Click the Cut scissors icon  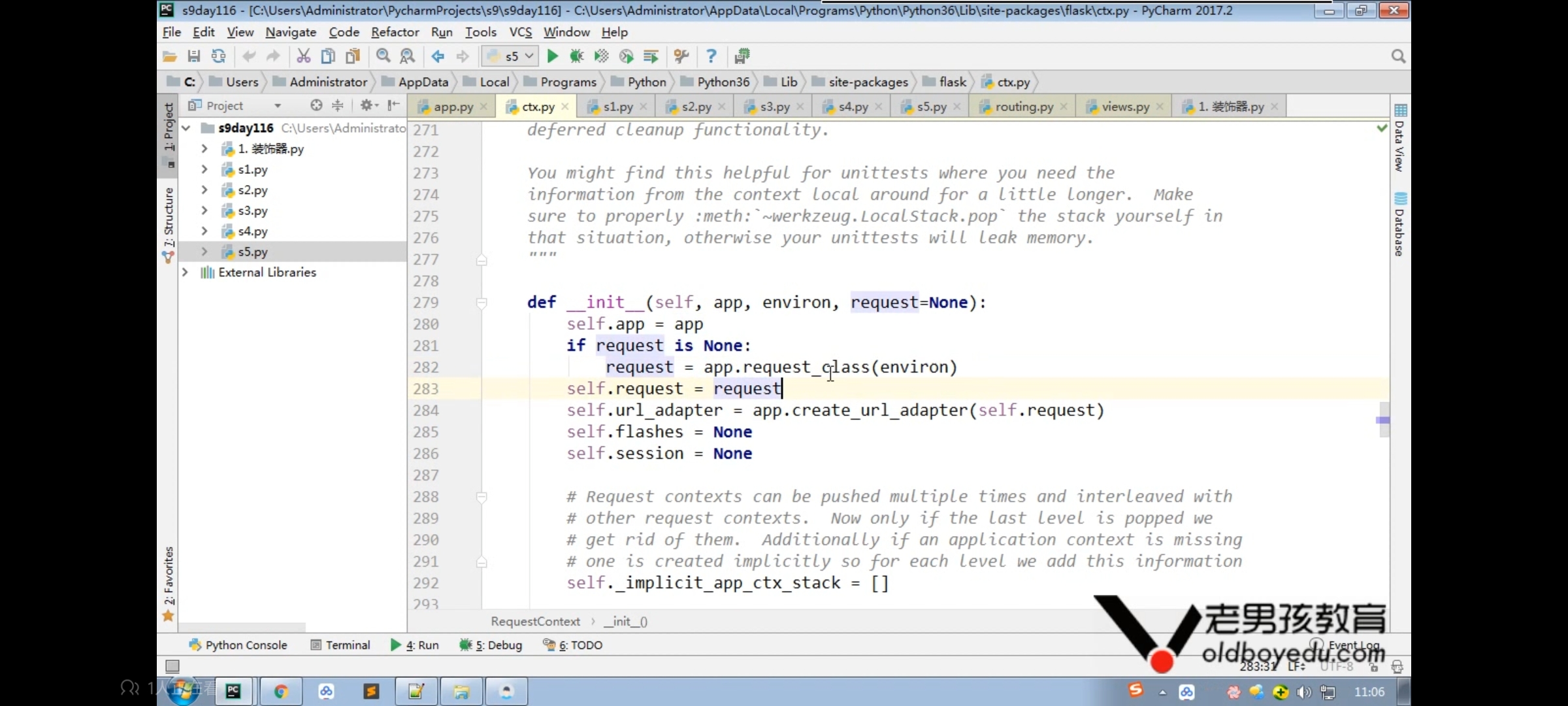tap(303, 56)
